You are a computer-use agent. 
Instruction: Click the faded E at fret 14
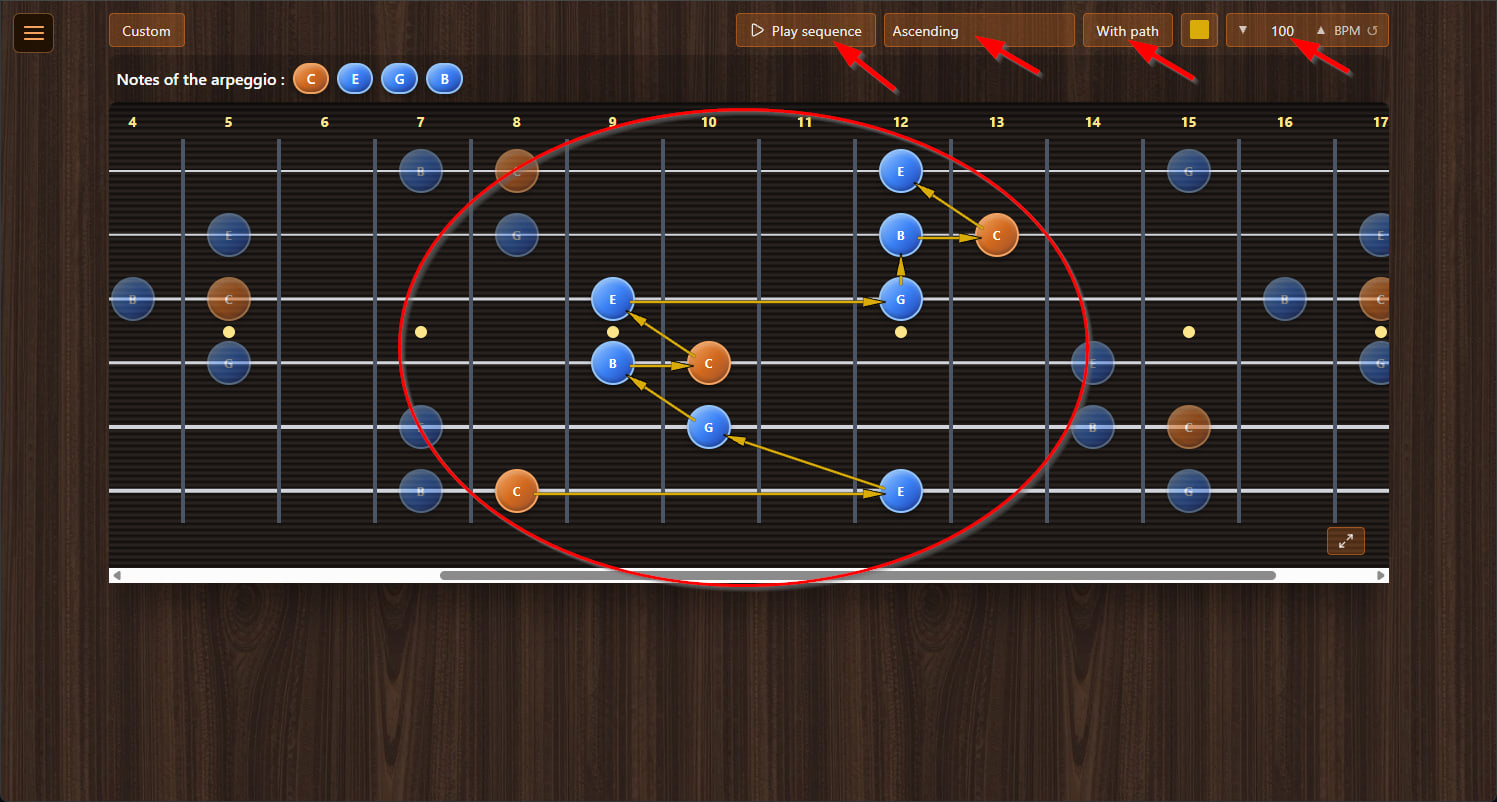pos(1093,363)
